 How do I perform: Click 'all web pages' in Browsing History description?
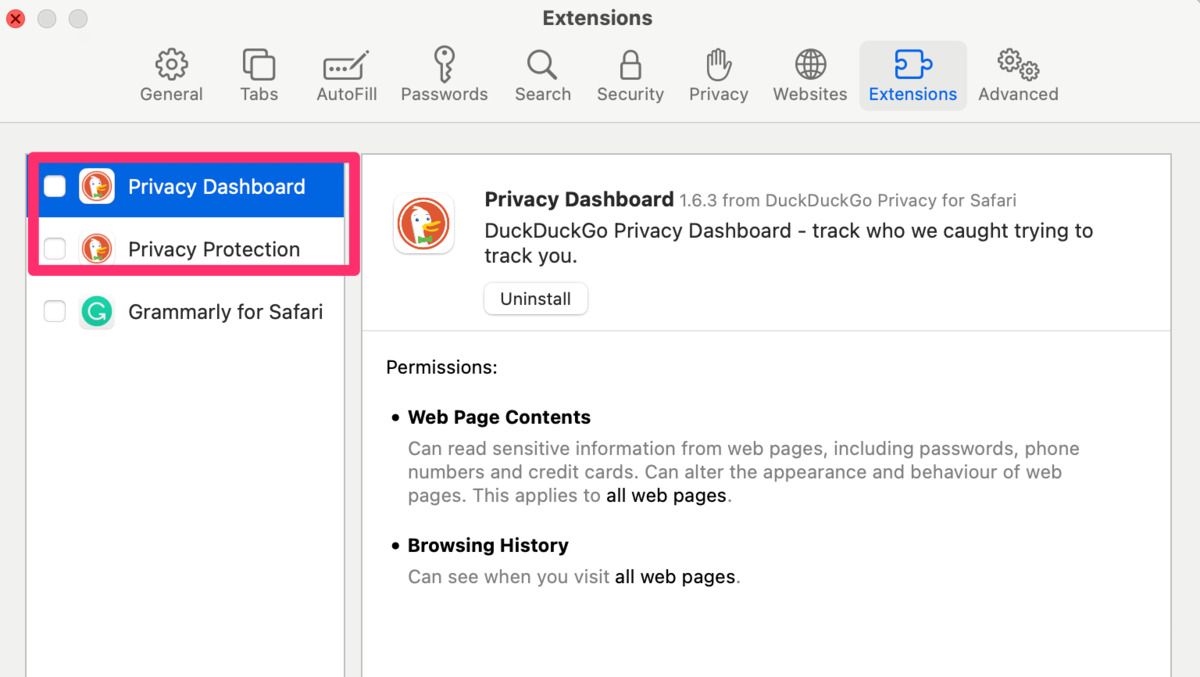pos(675,577)
